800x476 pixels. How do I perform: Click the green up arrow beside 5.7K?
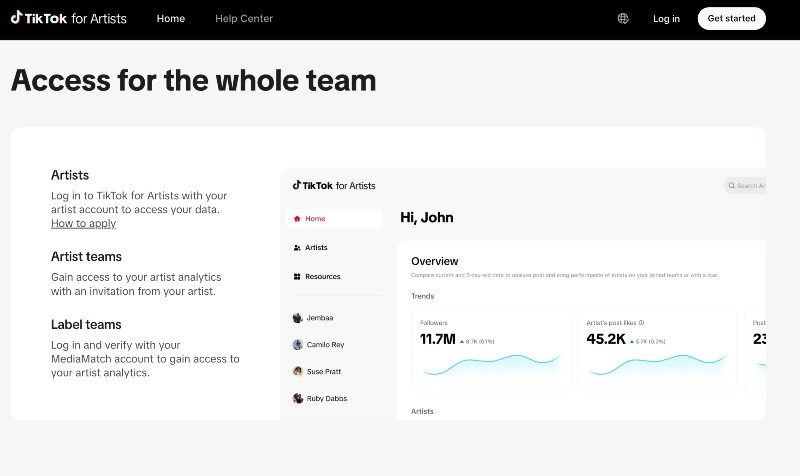(632, 341)
